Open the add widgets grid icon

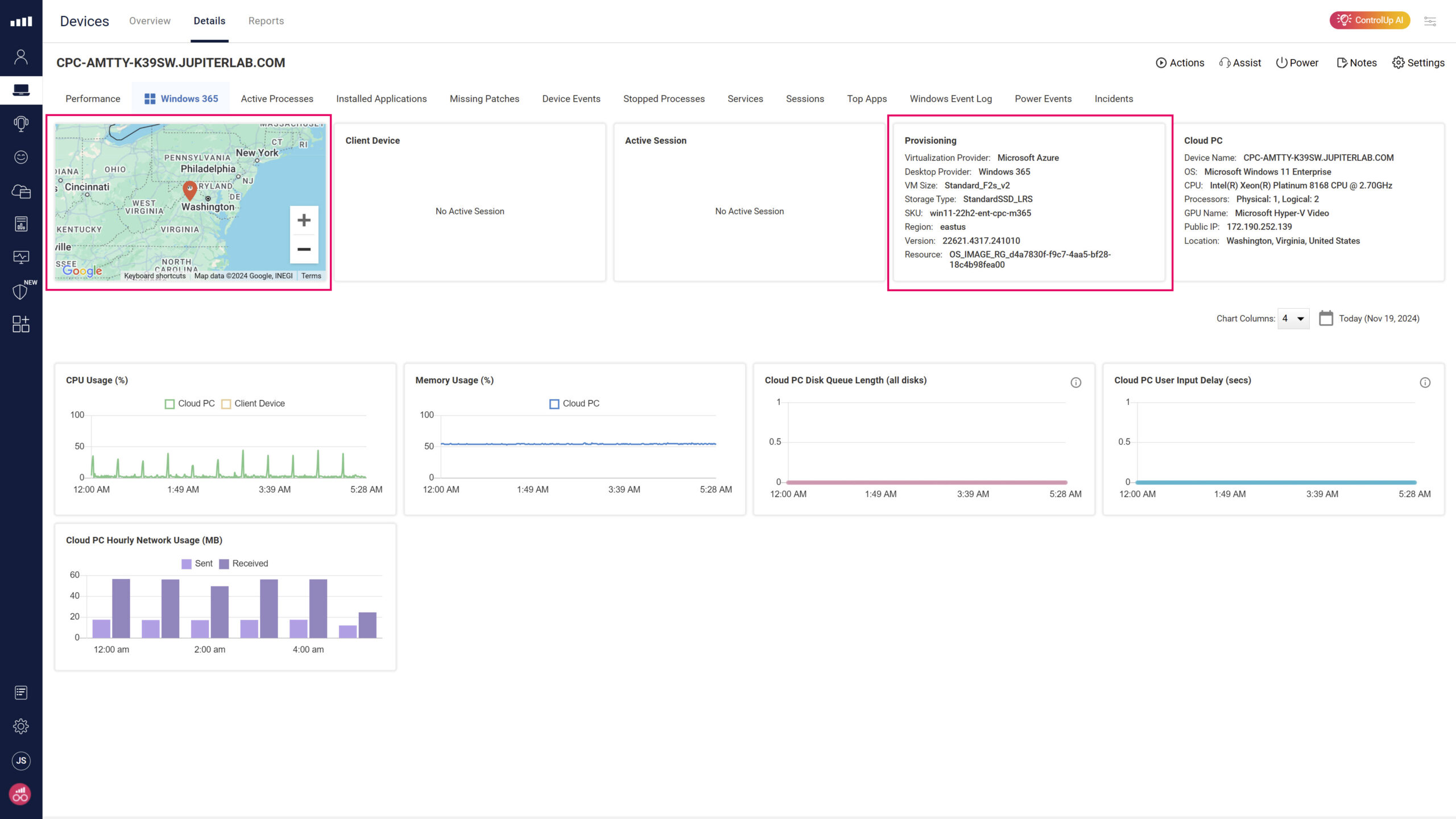coord(21,324)
